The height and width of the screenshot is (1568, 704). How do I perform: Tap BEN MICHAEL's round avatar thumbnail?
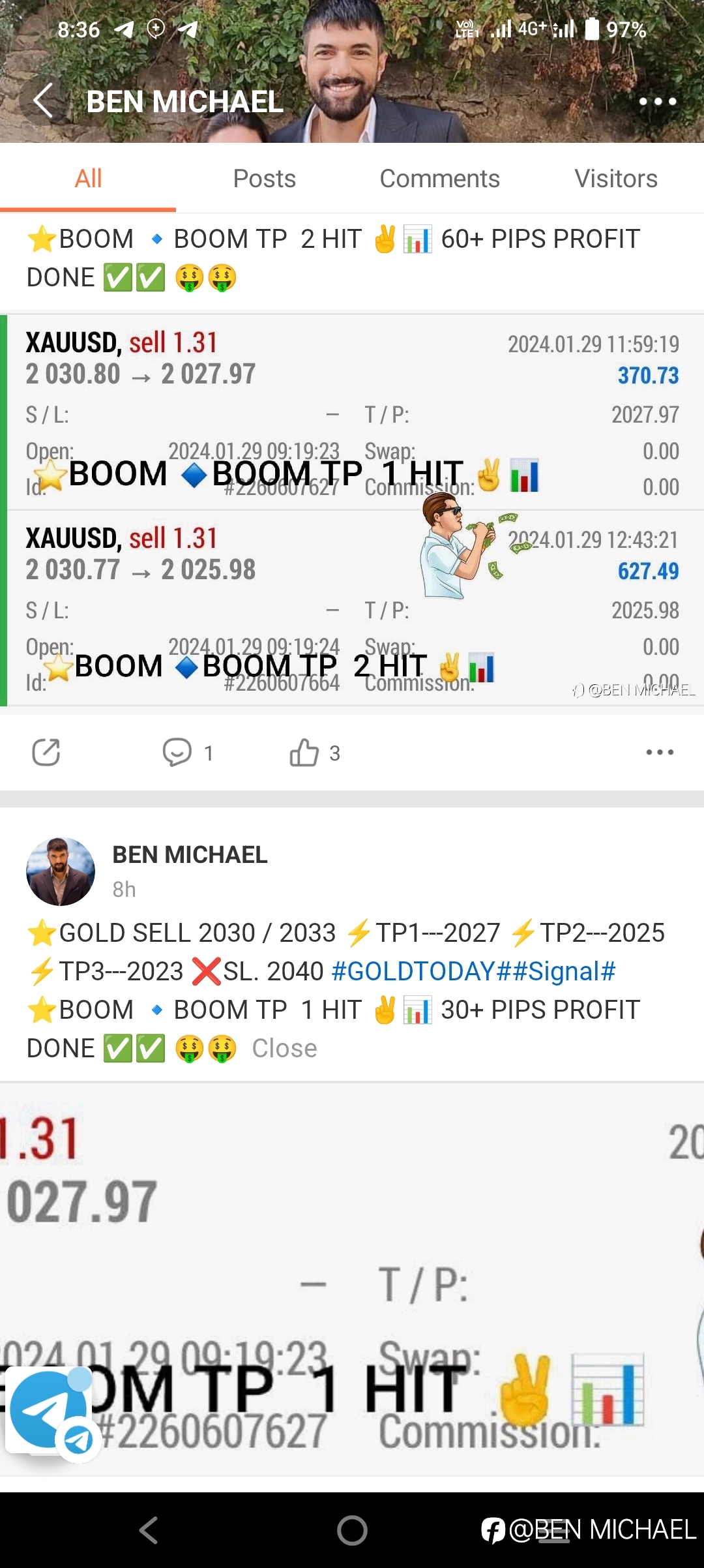click(x=61, y=871)
